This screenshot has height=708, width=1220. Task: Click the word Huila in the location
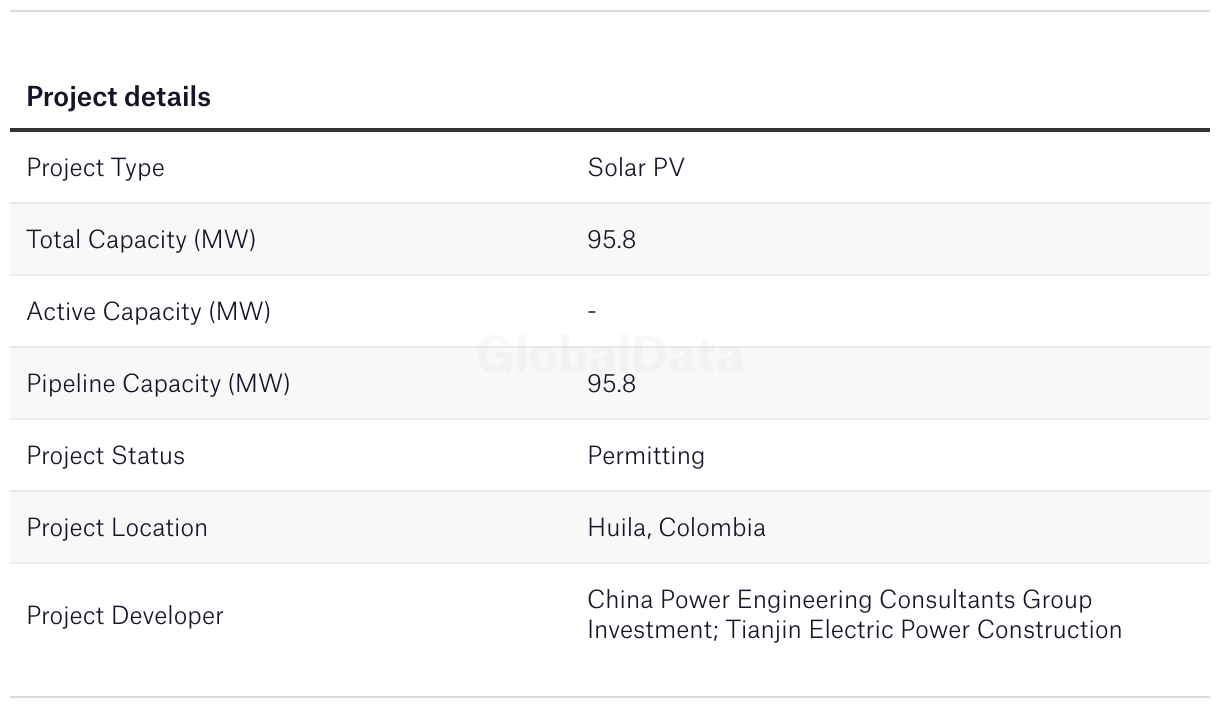pyautogui.click(x=616, y=528)
